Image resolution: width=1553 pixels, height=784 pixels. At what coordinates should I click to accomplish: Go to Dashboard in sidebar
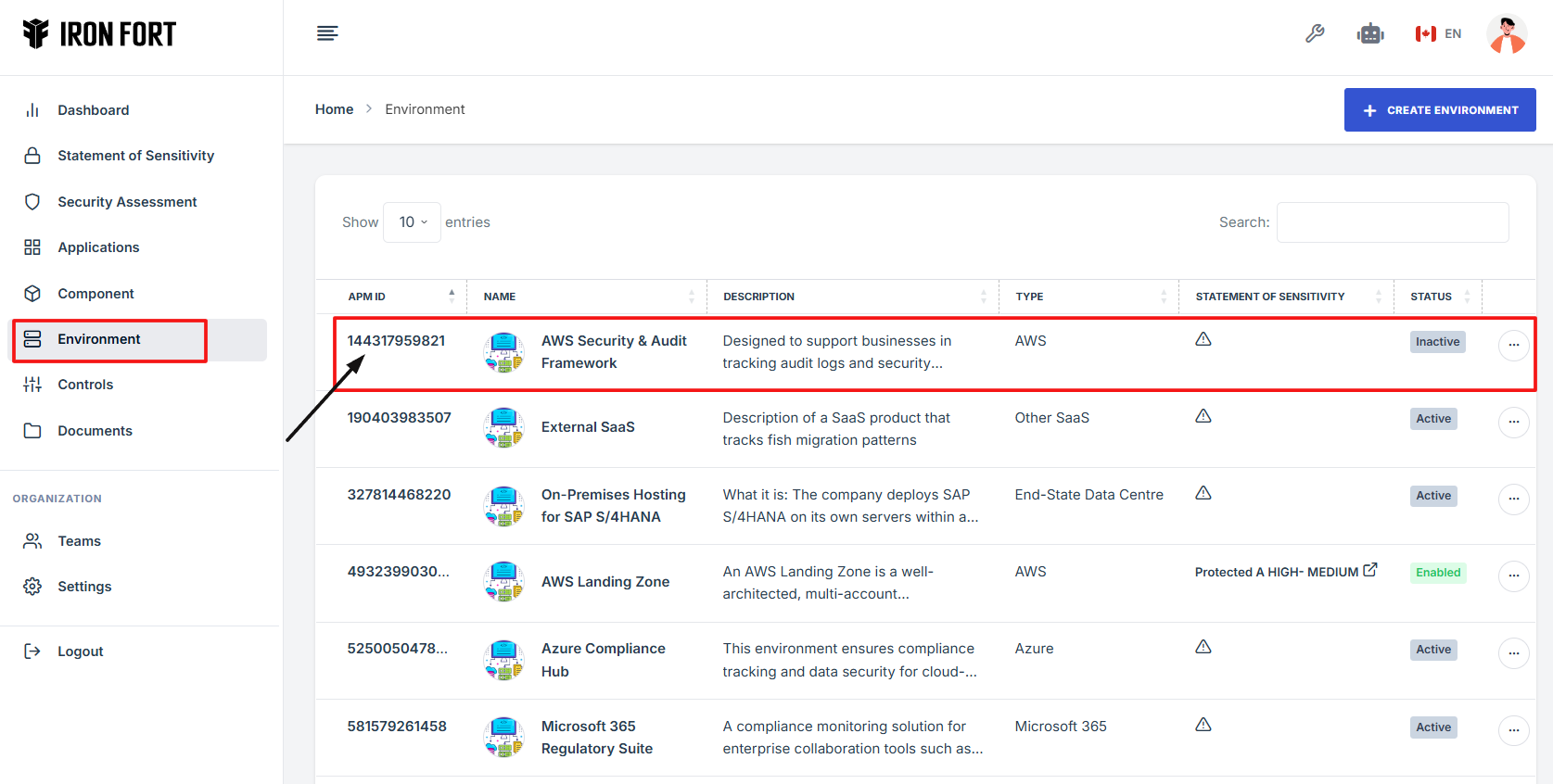click(93, 110)
